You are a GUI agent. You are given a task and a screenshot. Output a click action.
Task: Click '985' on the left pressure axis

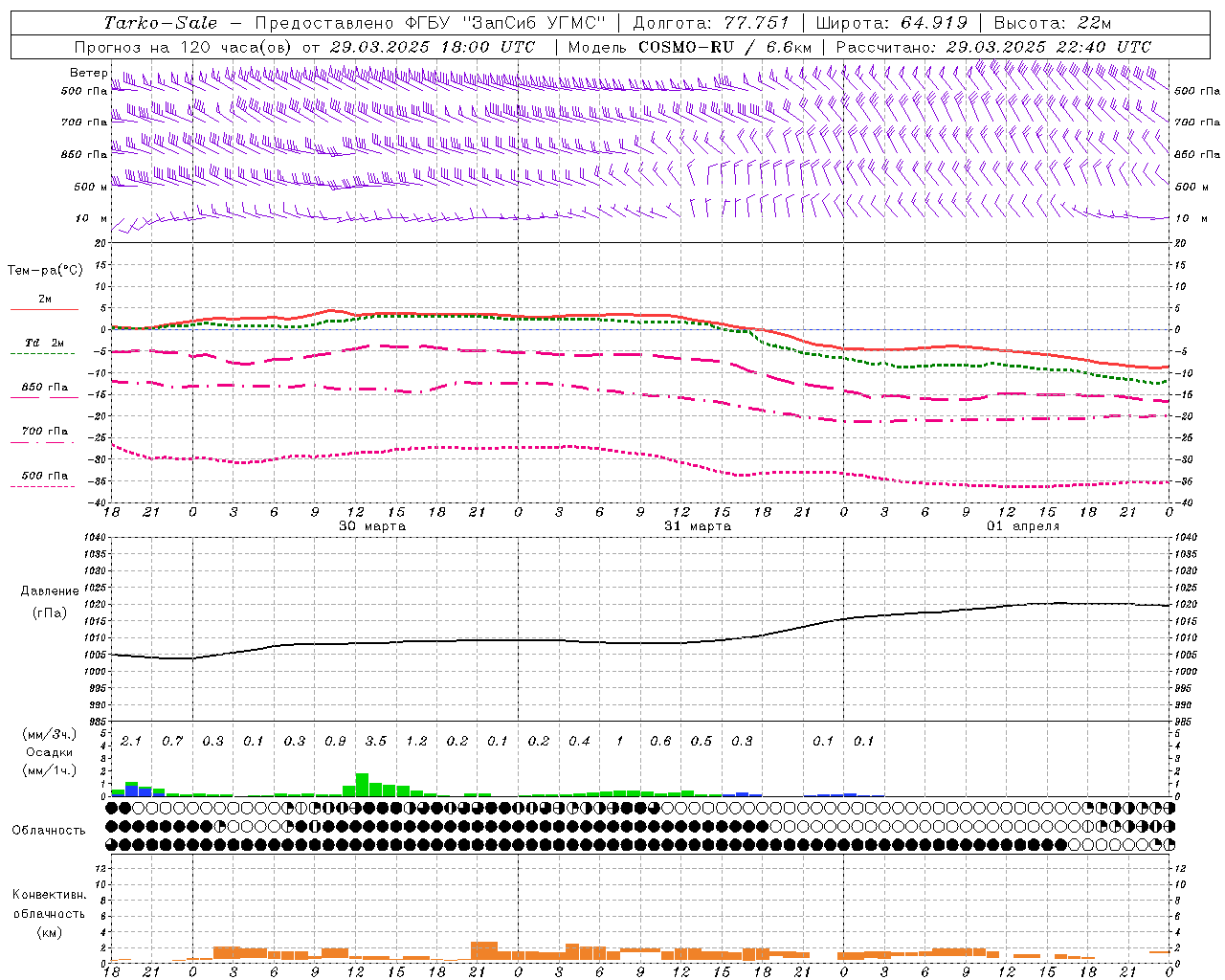pos(98,722)
